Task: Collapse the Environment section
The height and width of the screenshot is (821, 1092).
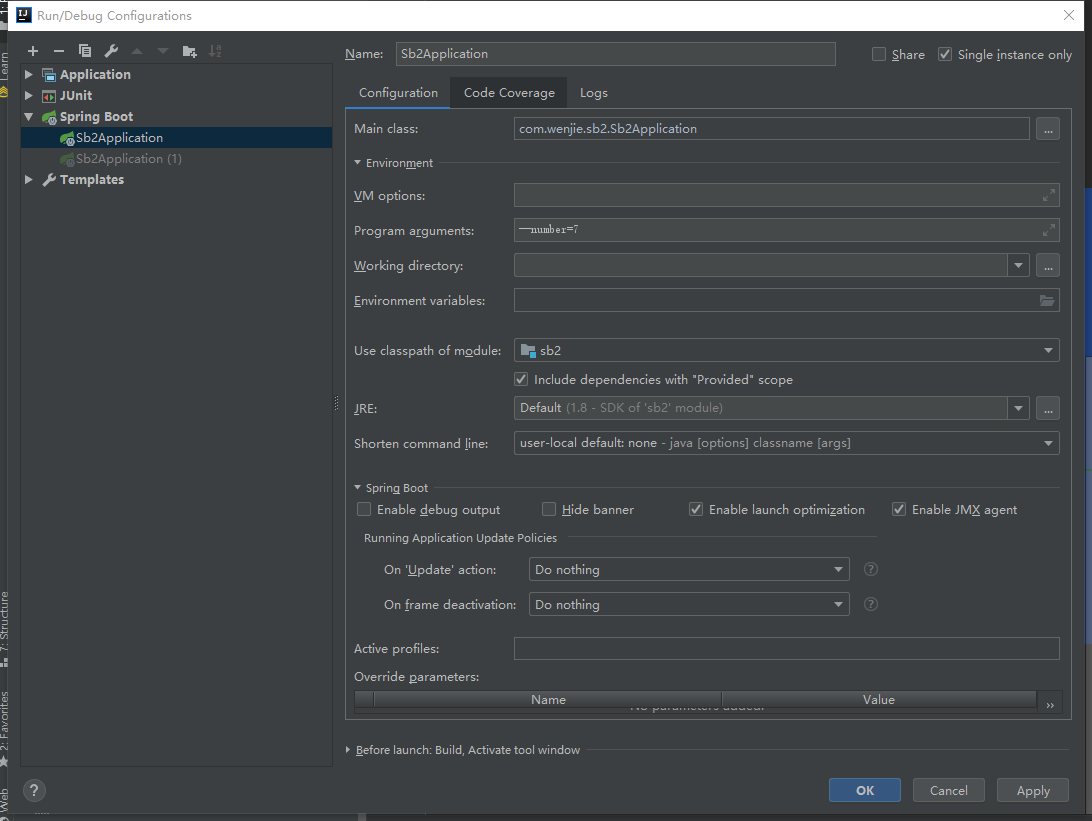Action: point(357,163)
